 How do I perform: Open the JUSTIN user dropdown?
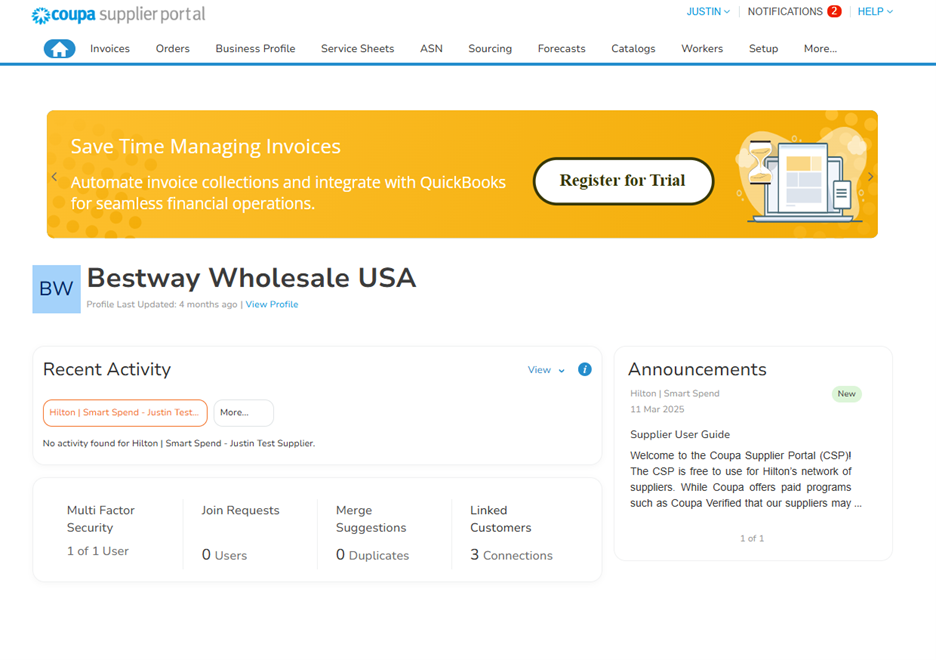tap(708, 12)
